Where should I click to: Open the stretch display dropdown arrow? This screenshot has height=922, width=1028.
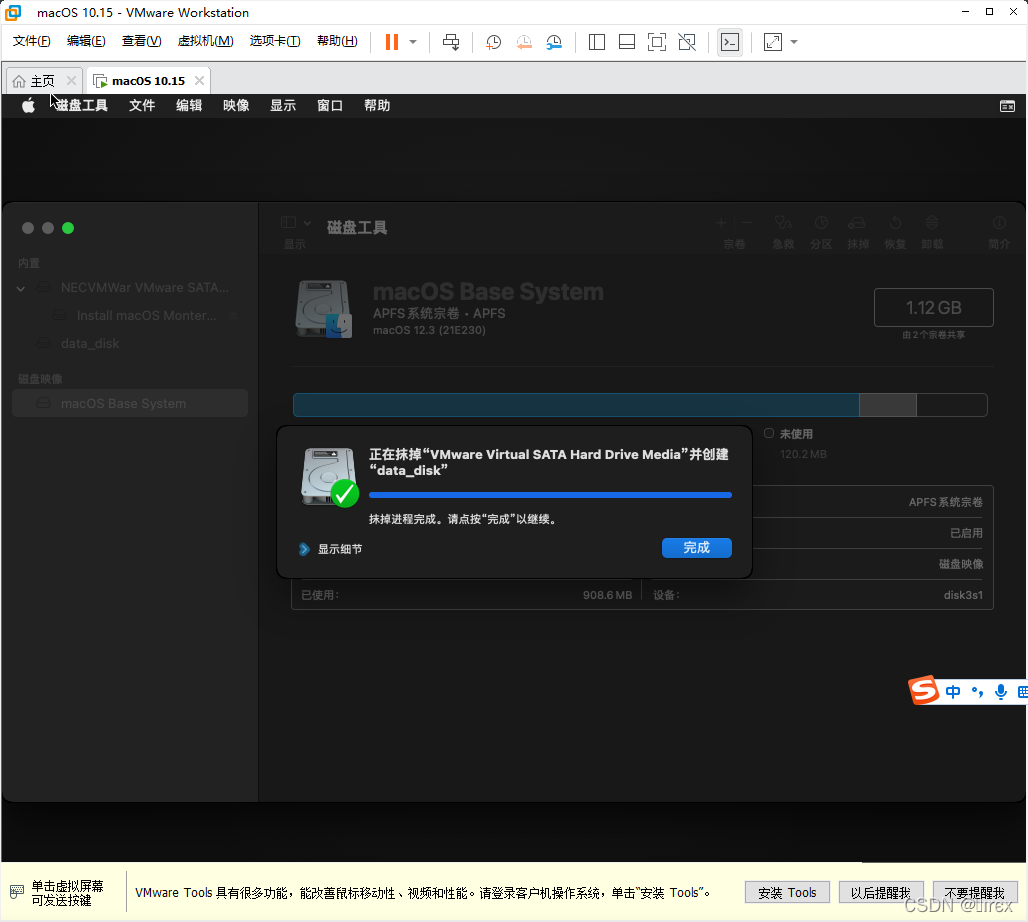pos(794,42)
